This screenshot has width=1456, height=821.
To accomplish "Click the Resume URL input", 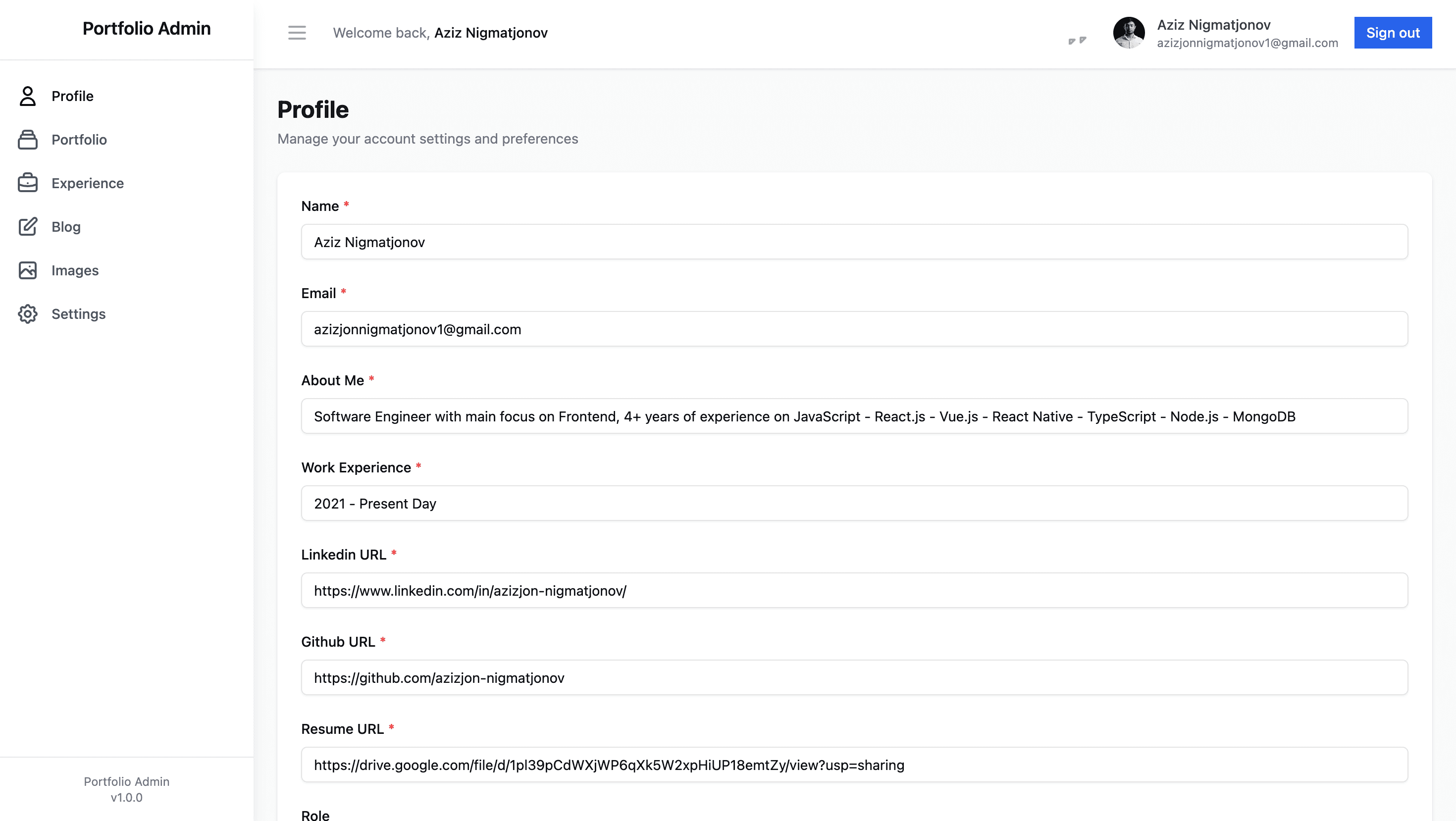I will pos(854,765).
